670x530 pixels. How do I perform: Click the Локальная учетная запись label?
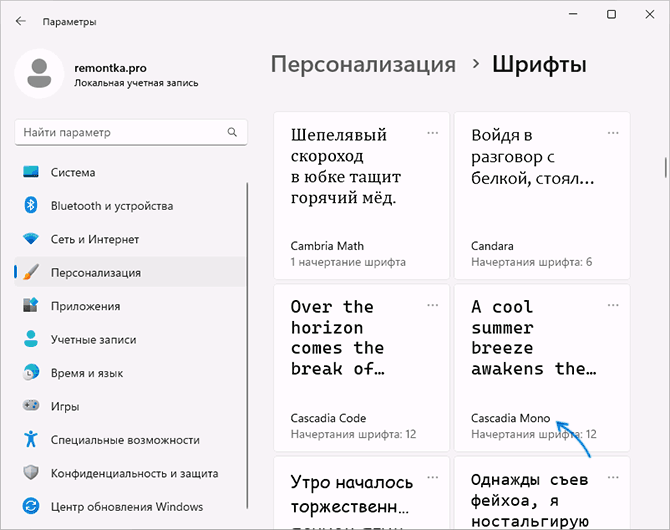136,83
